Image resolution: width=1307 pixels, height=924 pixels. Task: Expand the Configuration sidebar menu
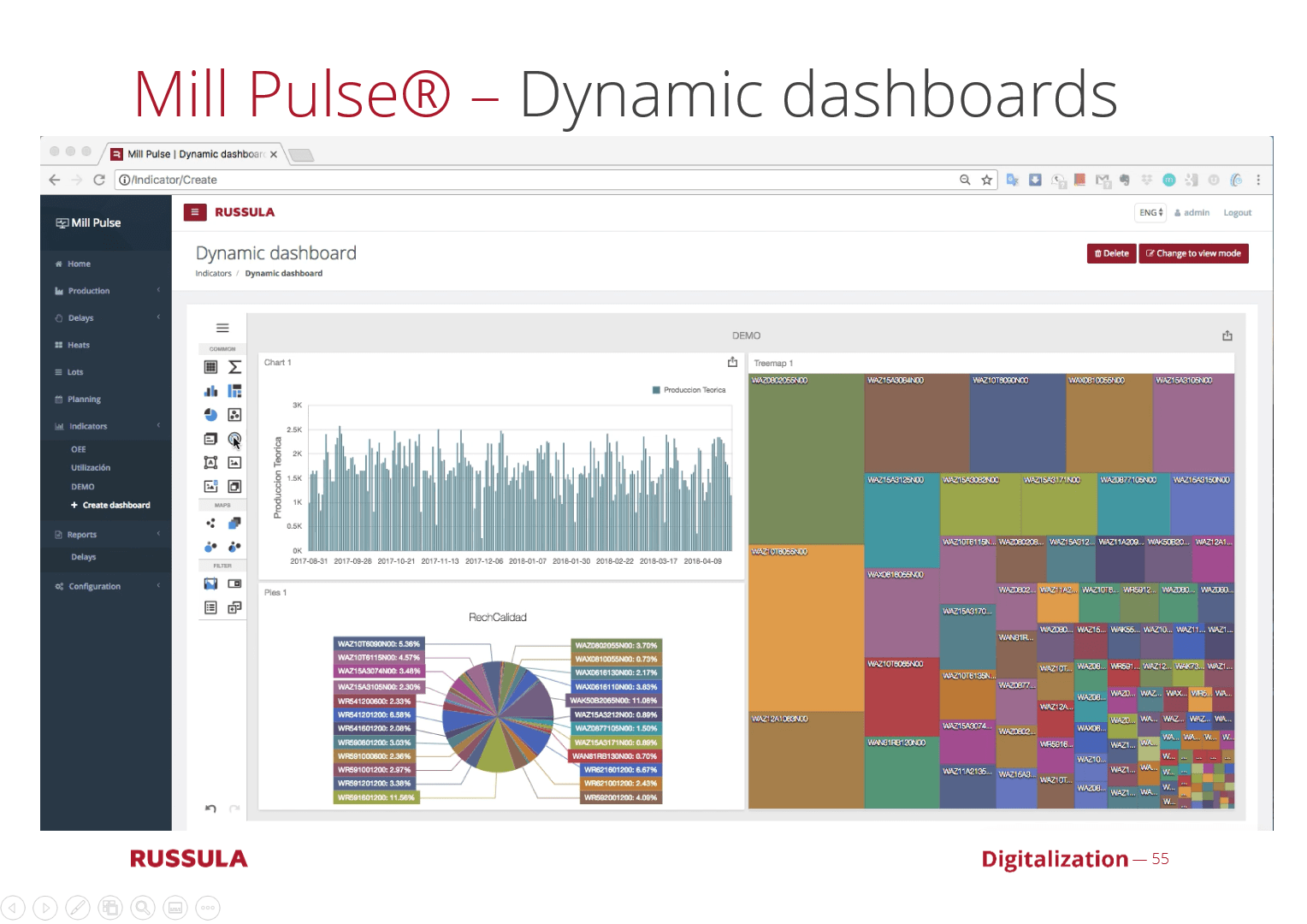coord(106,586)
